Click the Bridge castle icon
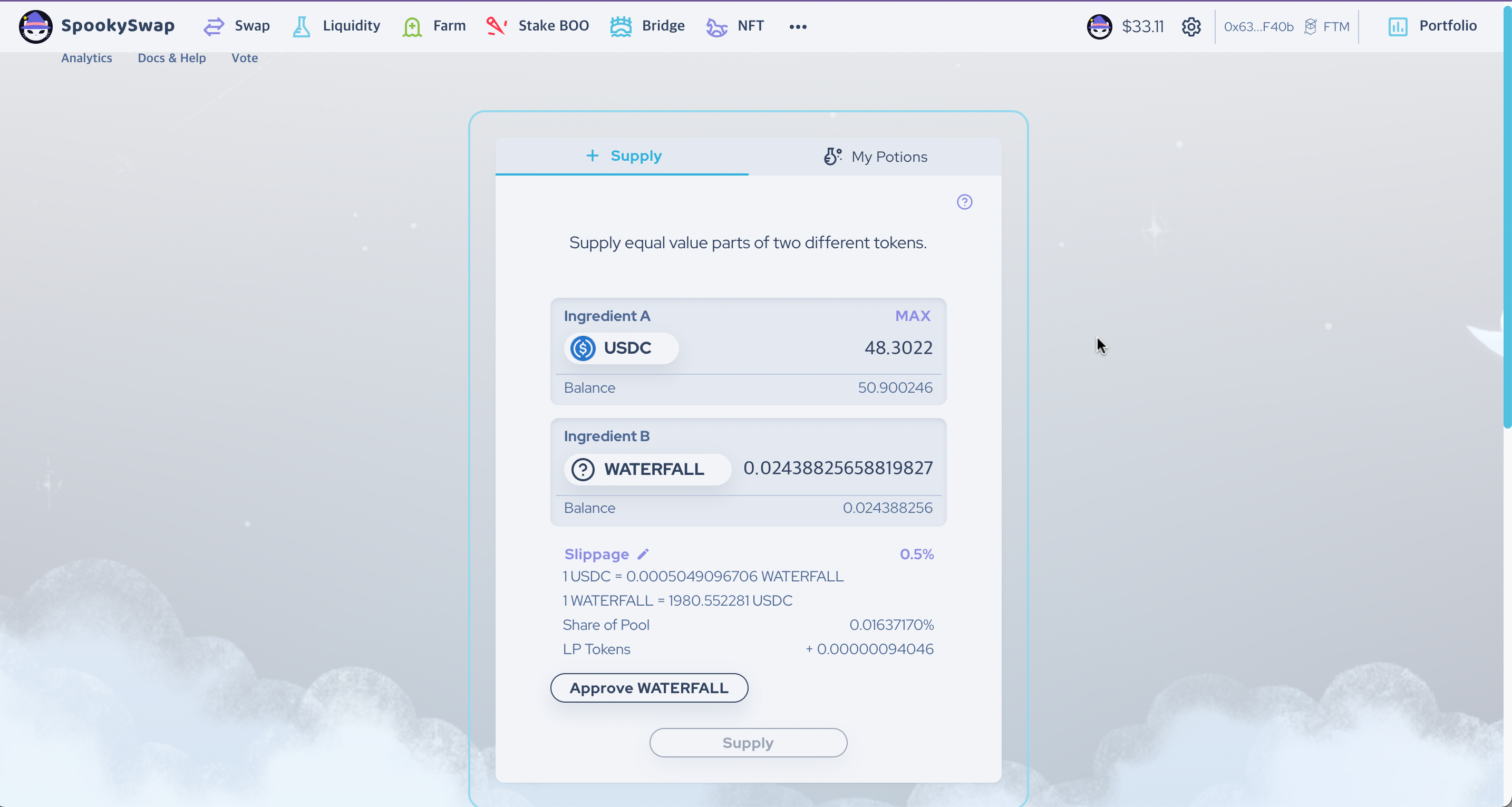The height and width of the screenshot is (807, 1512). coord(621,26)
